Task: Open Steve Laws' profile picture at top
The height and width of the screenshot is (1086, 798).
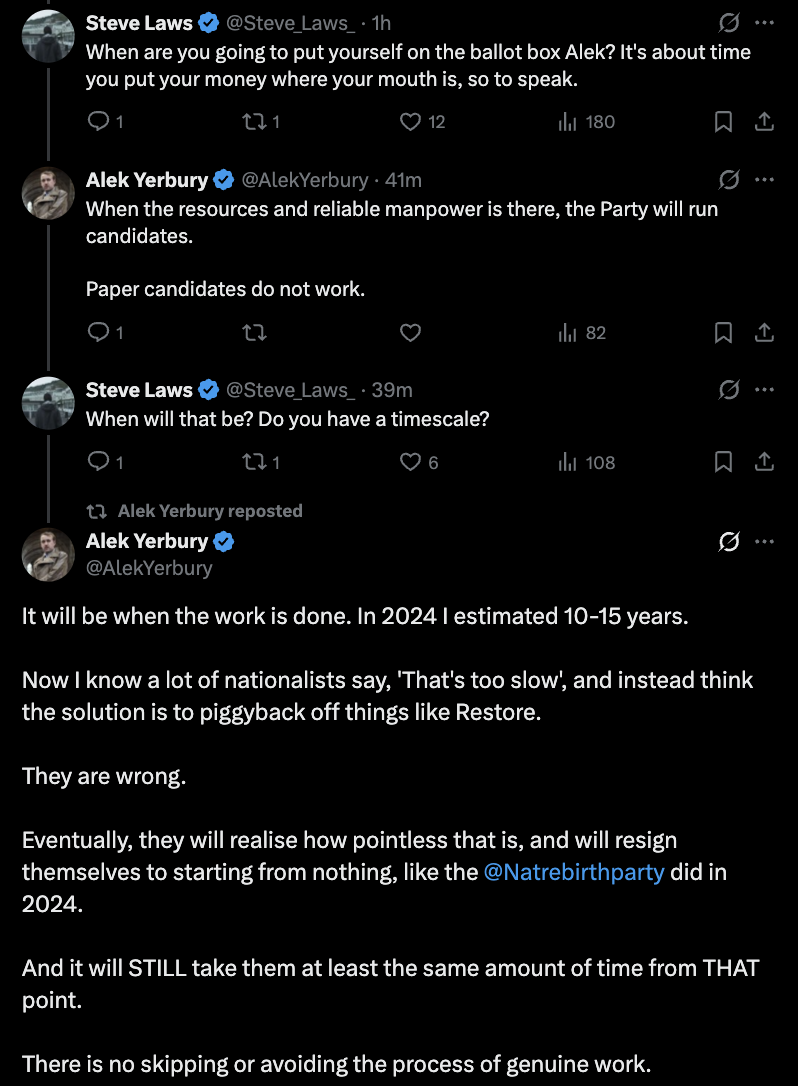Action: point(48,36)
